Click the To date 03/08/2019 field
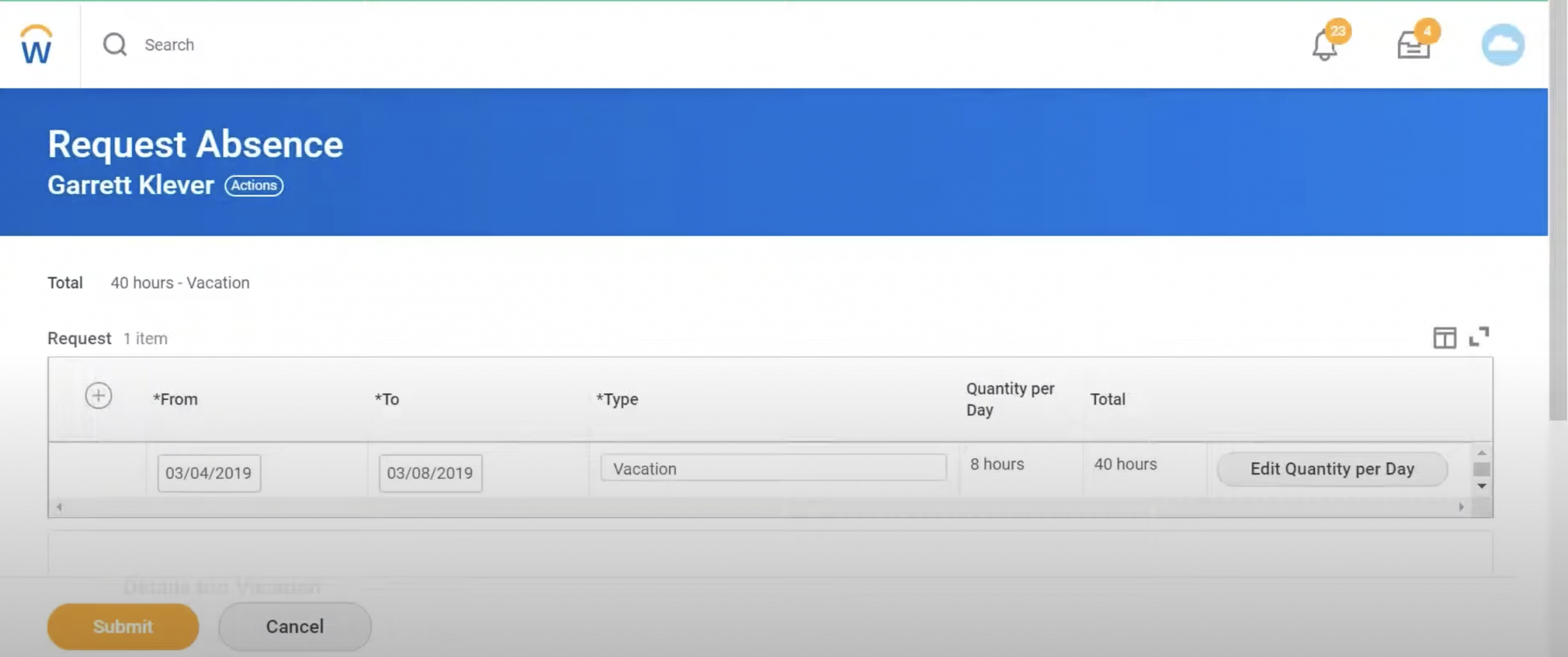This screenshot has height=657, width=1568. pos(431,473)
